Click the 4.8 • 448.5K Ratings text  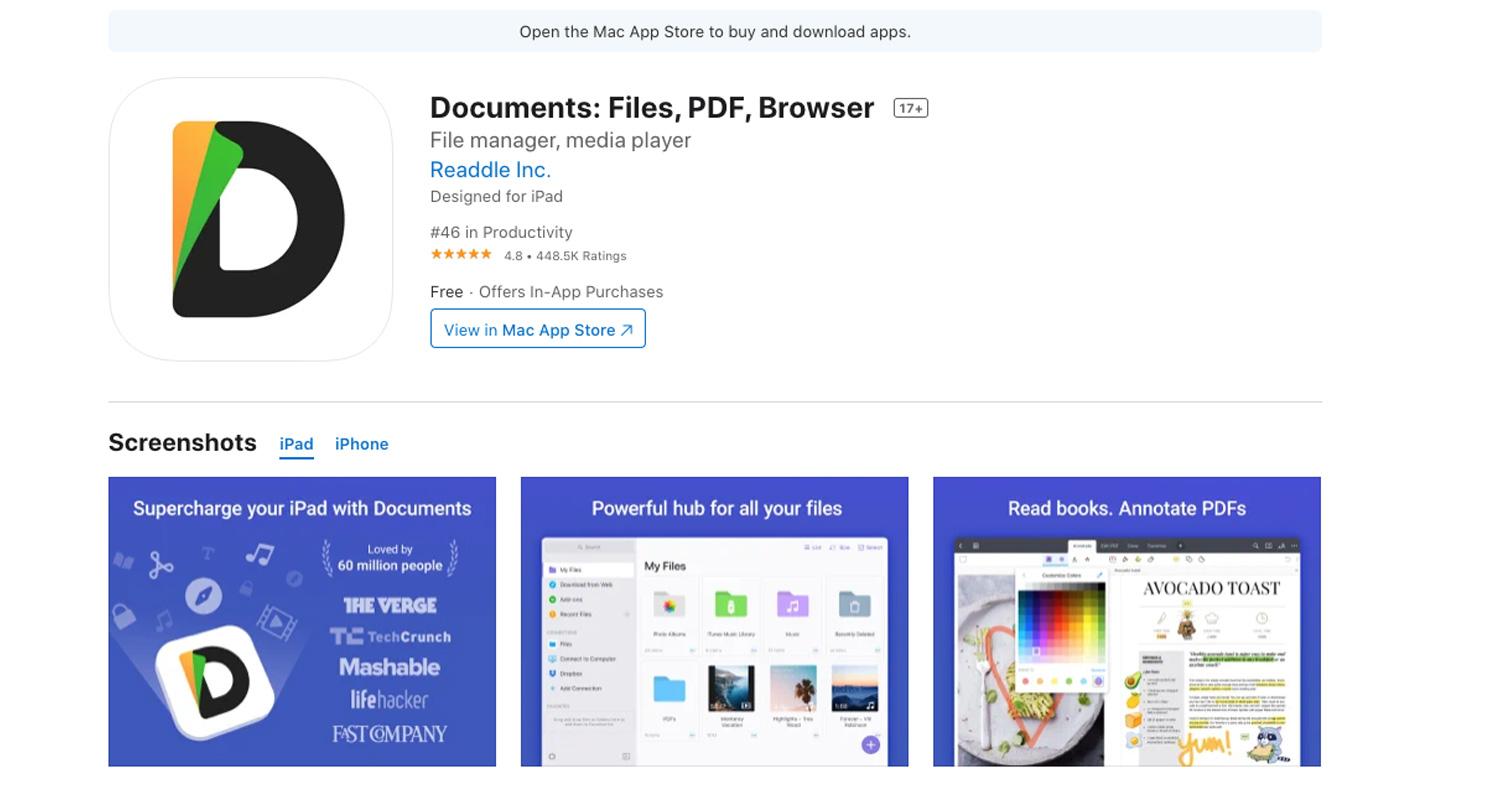565,256
